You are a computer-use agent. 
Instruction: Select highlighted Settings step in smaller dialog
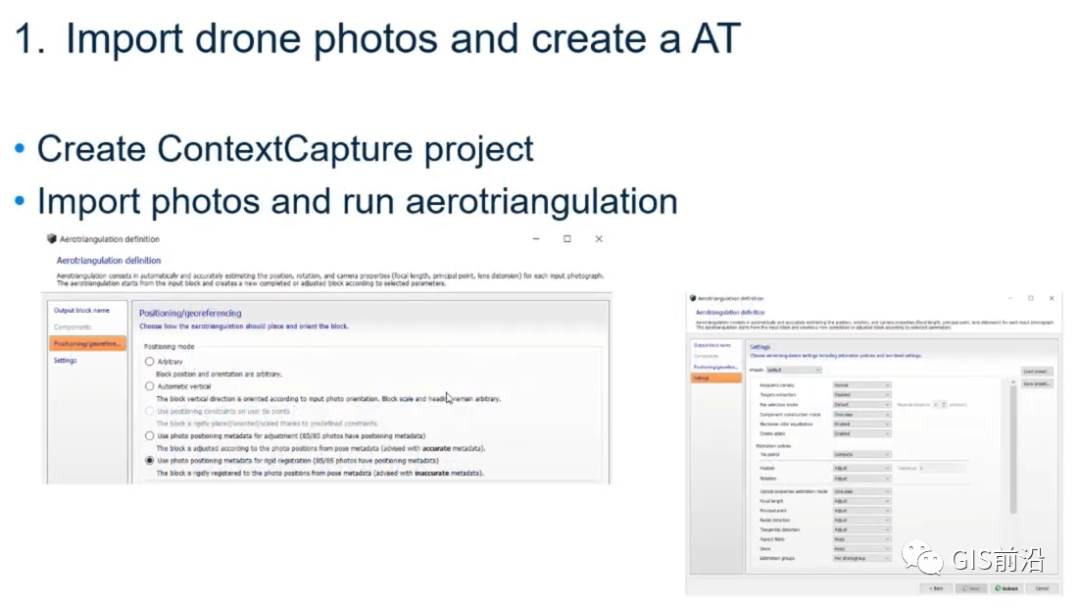point(716,378)
